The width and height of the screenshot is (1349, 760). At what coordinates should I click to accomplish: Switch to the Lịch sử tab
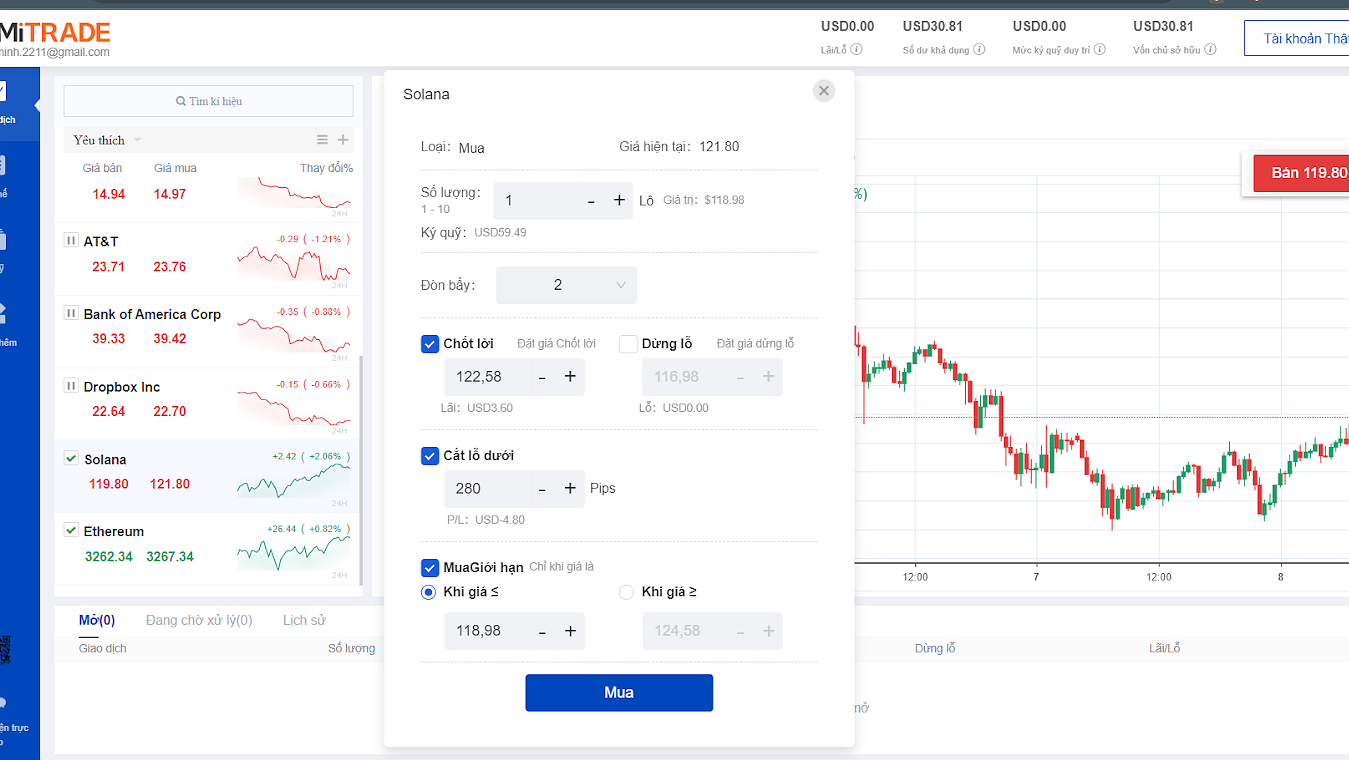pyautogui.click(x=304, y=620)
